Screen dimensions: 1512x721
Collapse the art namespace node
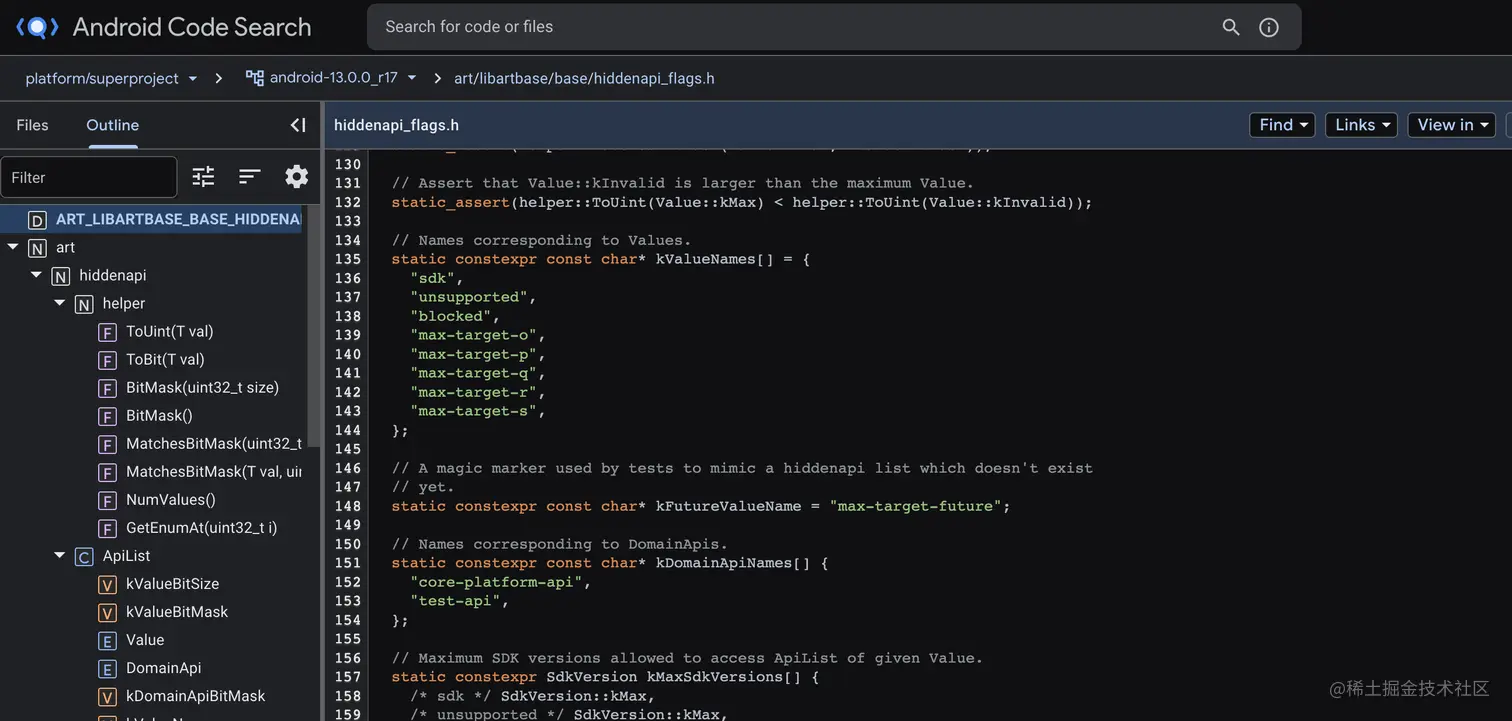pos(13,247)
